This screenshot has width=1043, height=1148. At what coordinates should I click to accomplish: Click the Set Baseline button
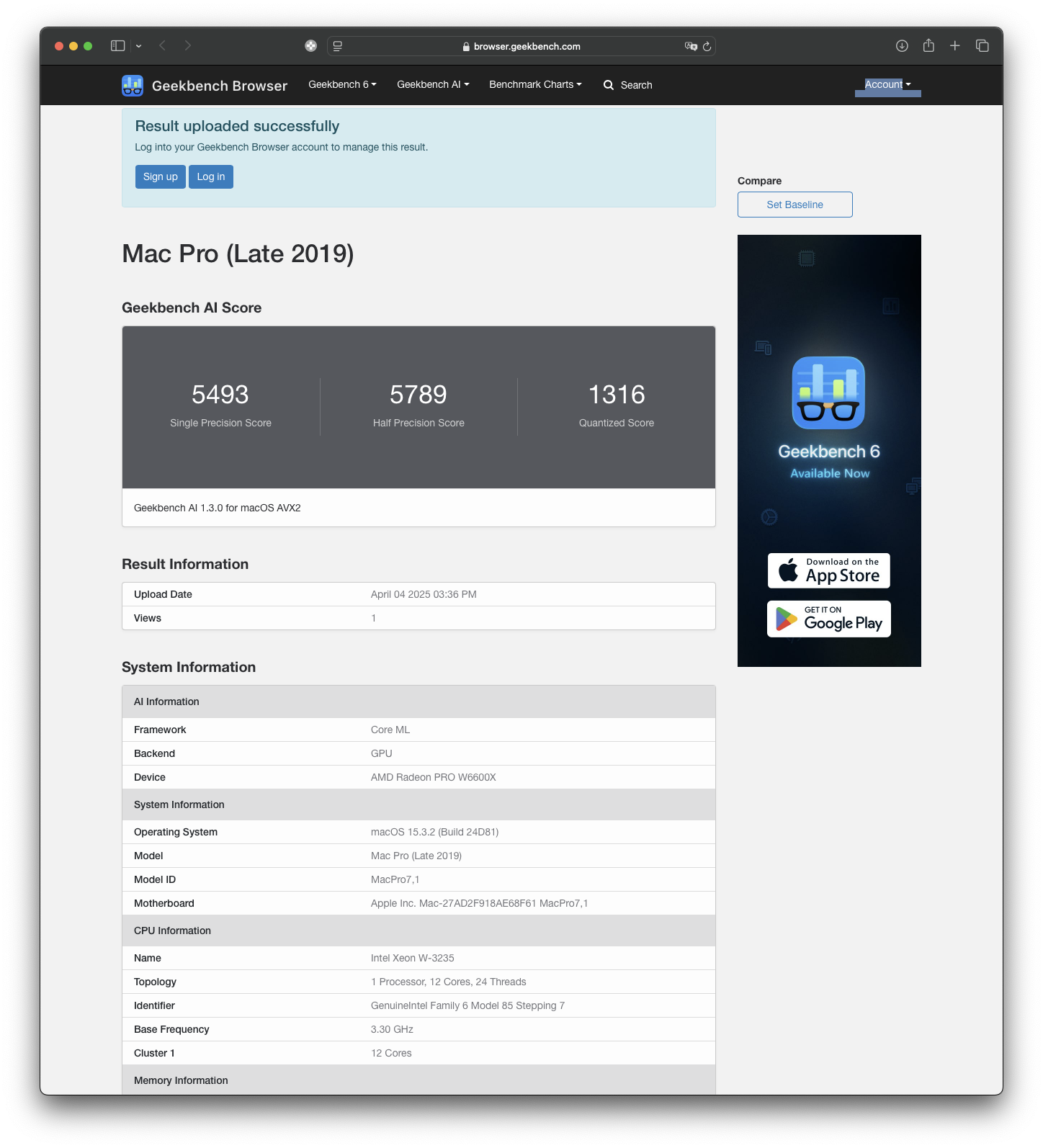point(794,205)
